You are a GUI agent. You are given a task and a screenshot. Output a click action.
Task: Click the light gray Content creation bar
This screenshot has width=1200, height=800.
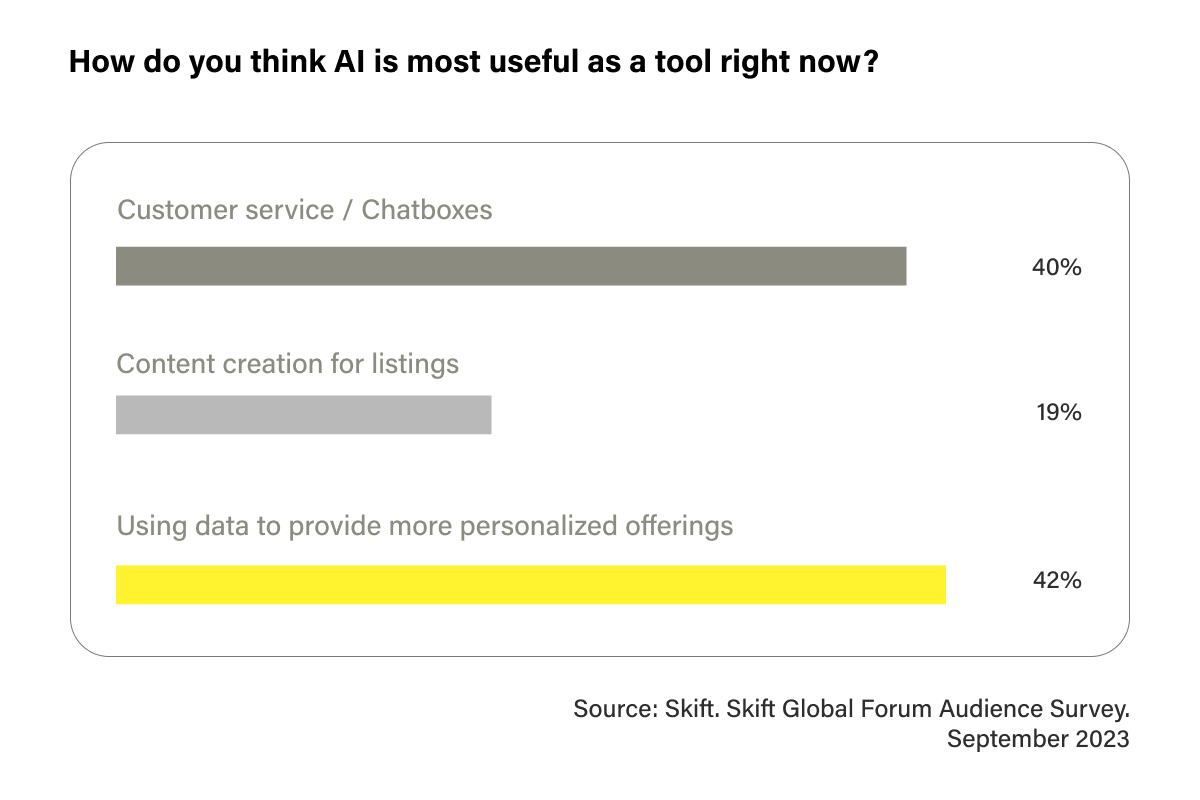(304, 415)
